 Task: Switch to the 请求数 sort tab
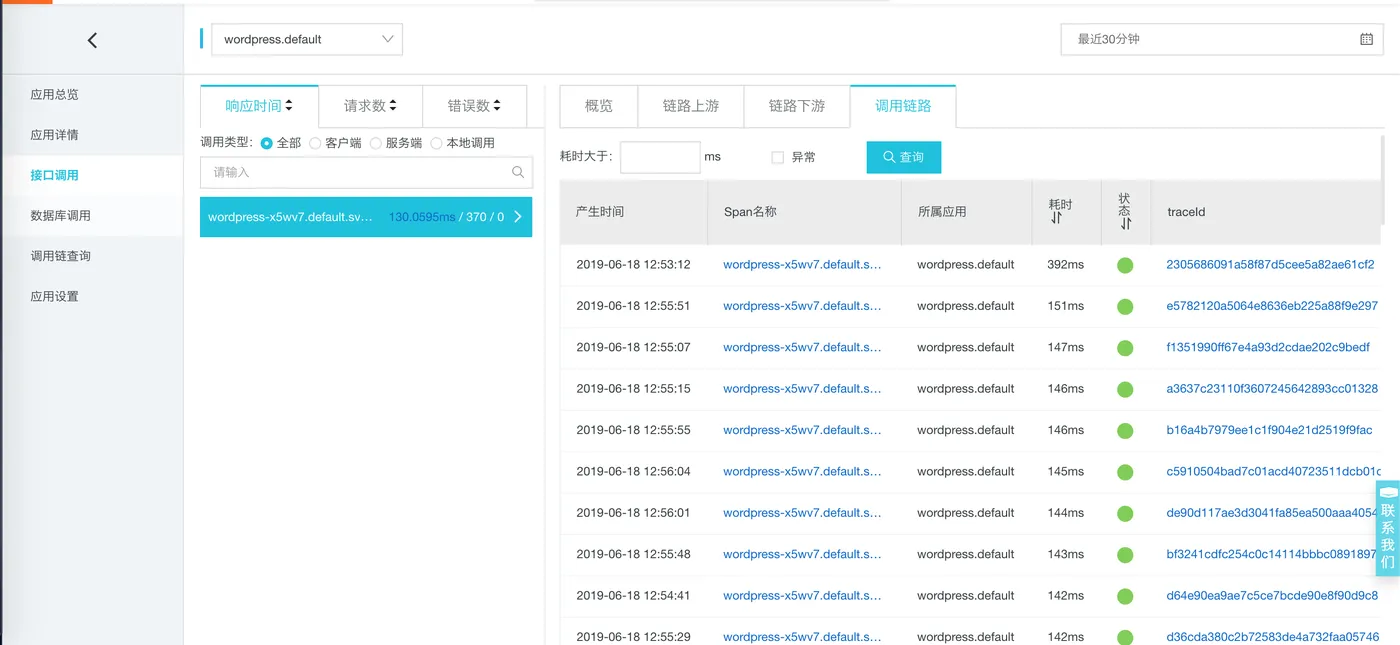[x=370, y=106]
